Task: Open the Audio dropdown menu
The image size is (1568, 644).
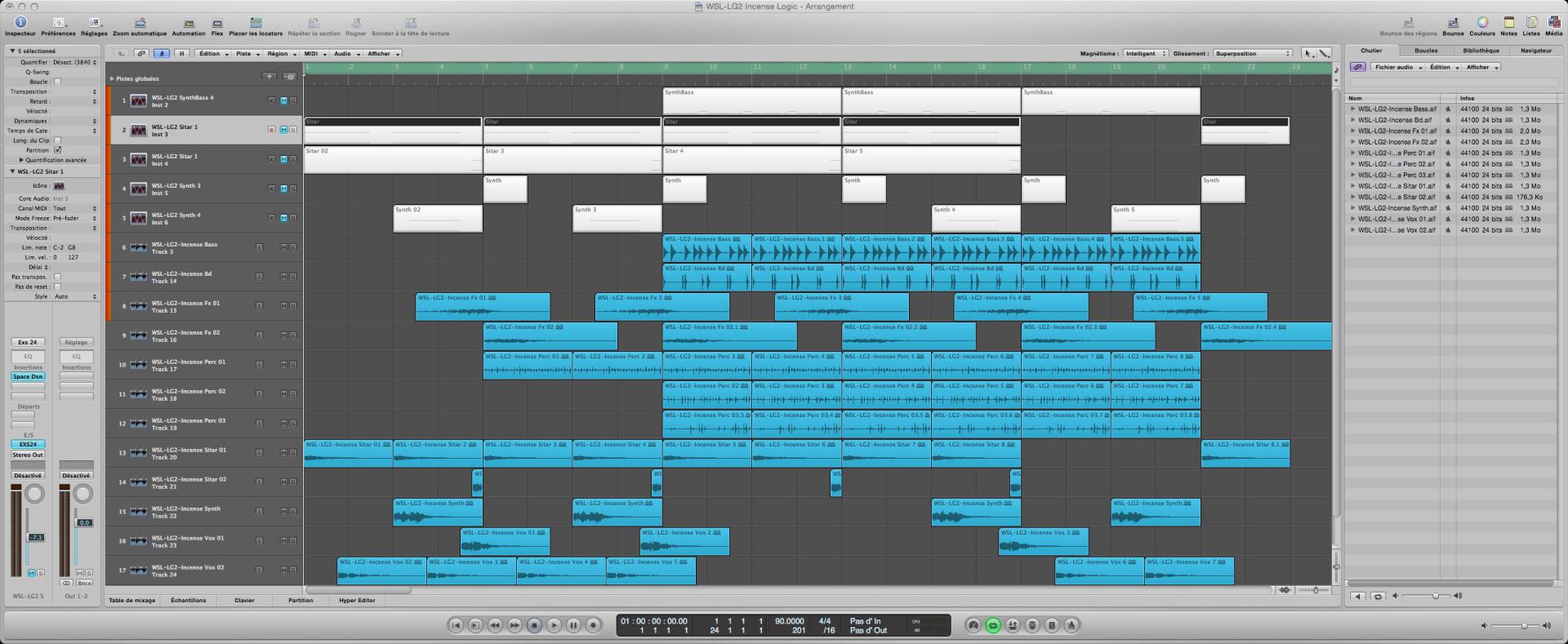Action: pyautogui.click(x=345, y=54)
